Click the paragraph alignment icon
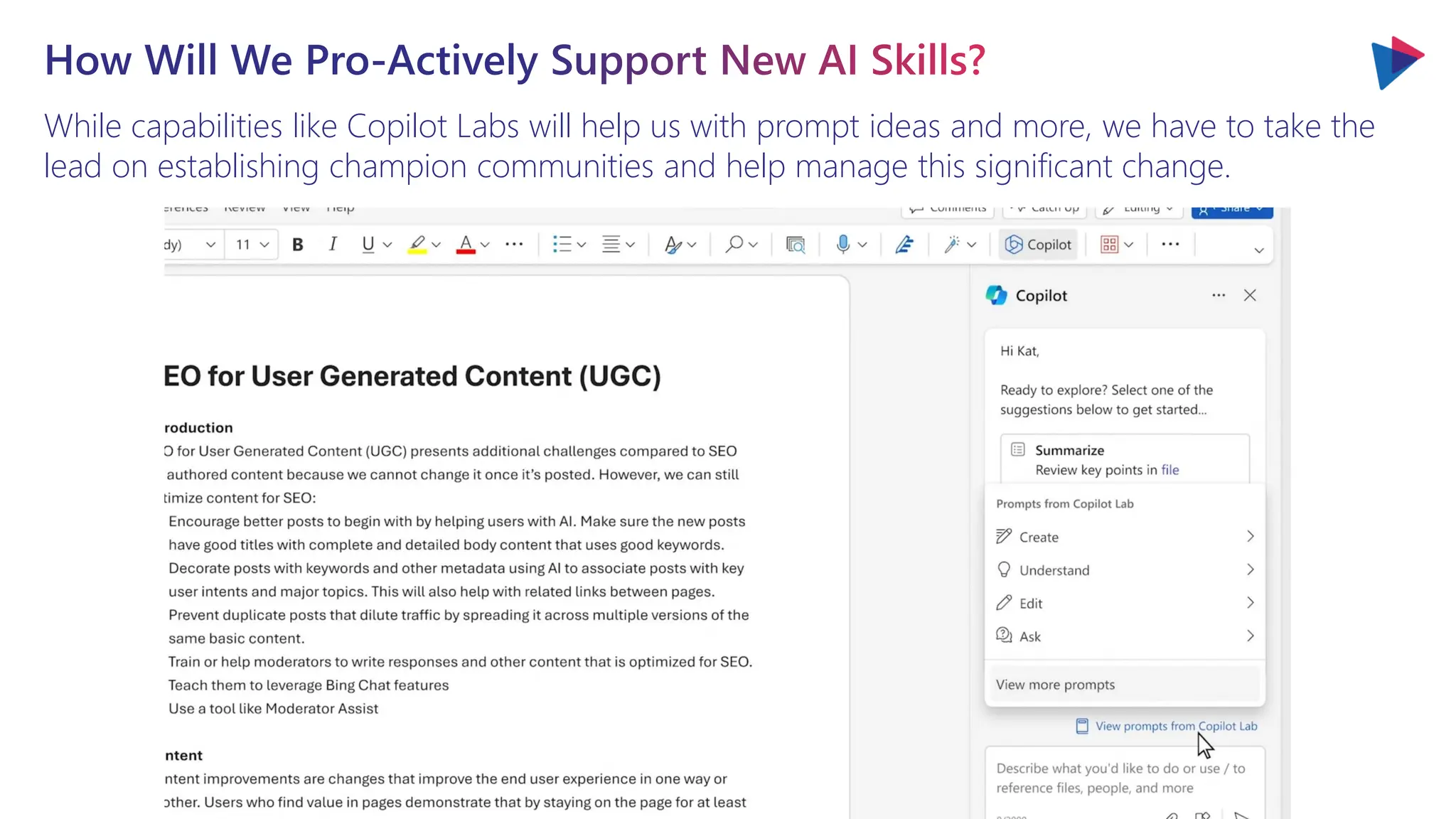The image size is (1456, 819). click(x=611, y=245)
